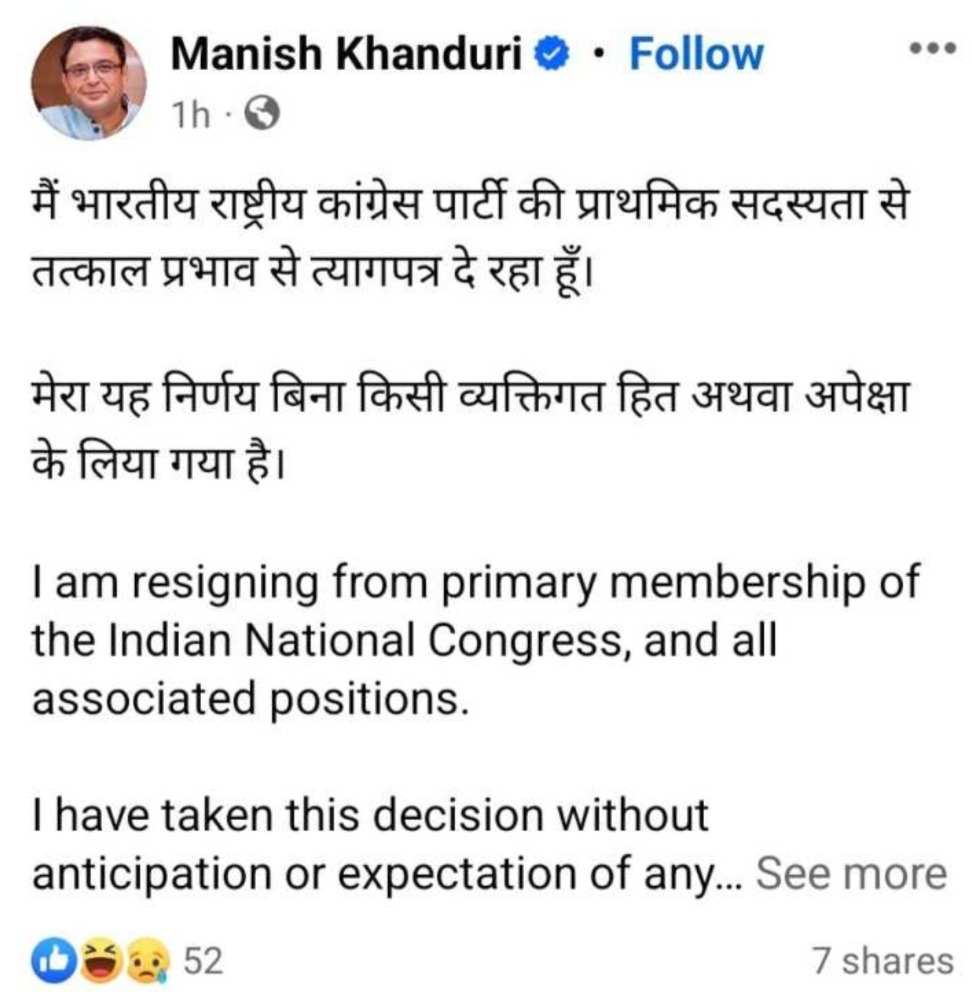Click the 1h post timestamp
Viewport: 972px width, 992px height.
(190, 117)
